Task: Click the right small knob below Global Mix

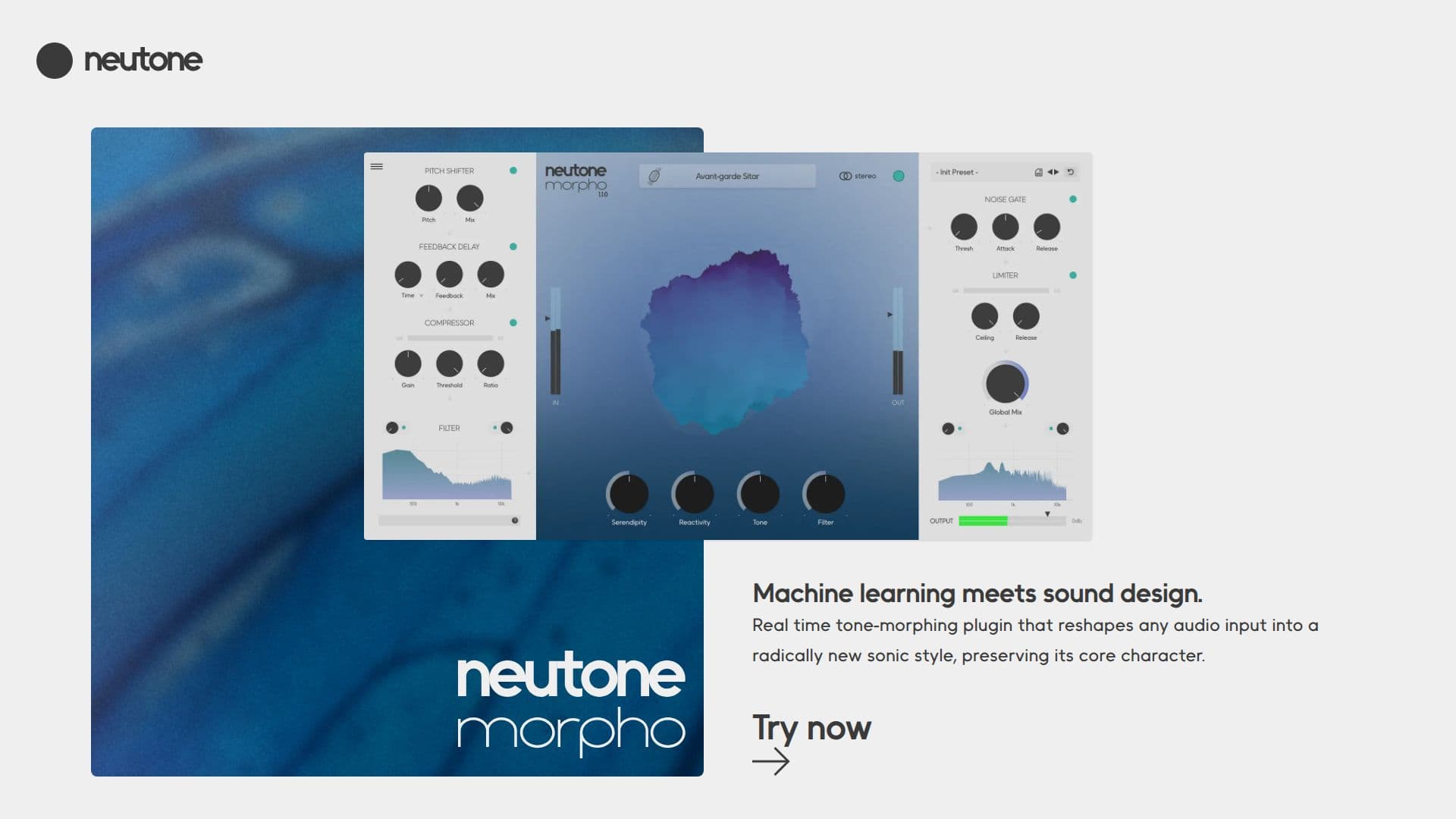Action: click(1062, 428)
